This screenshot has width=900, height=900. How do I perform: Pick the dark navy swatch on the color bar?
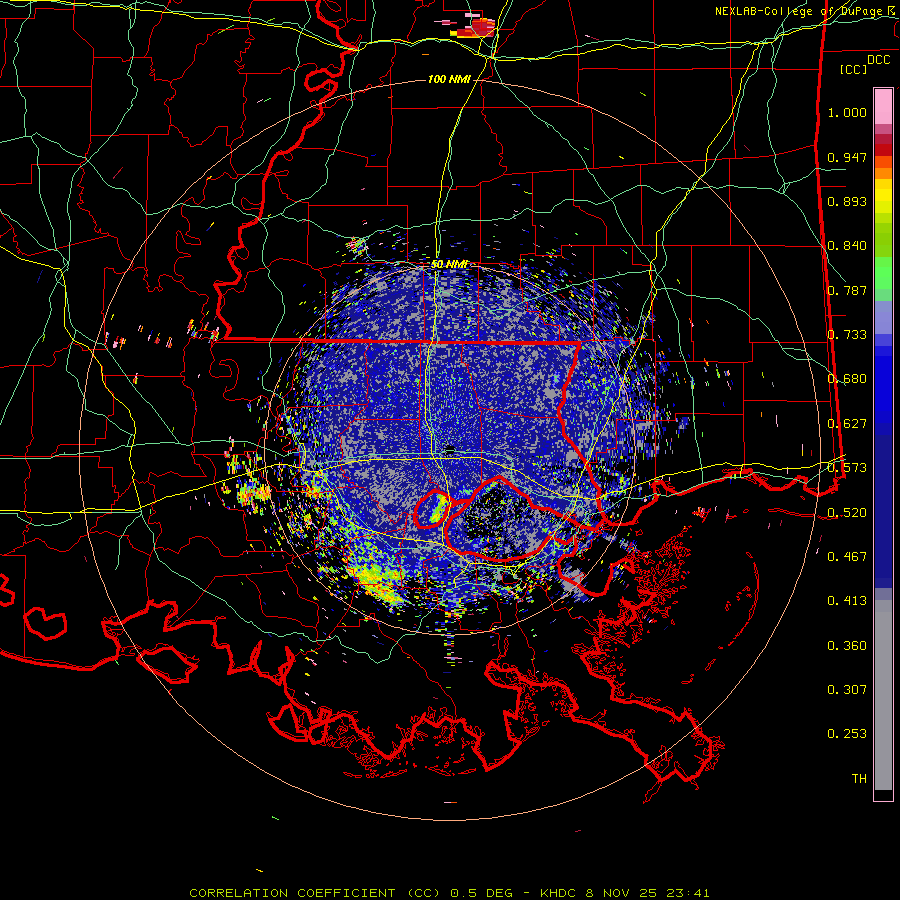click(x=883, y=505)
